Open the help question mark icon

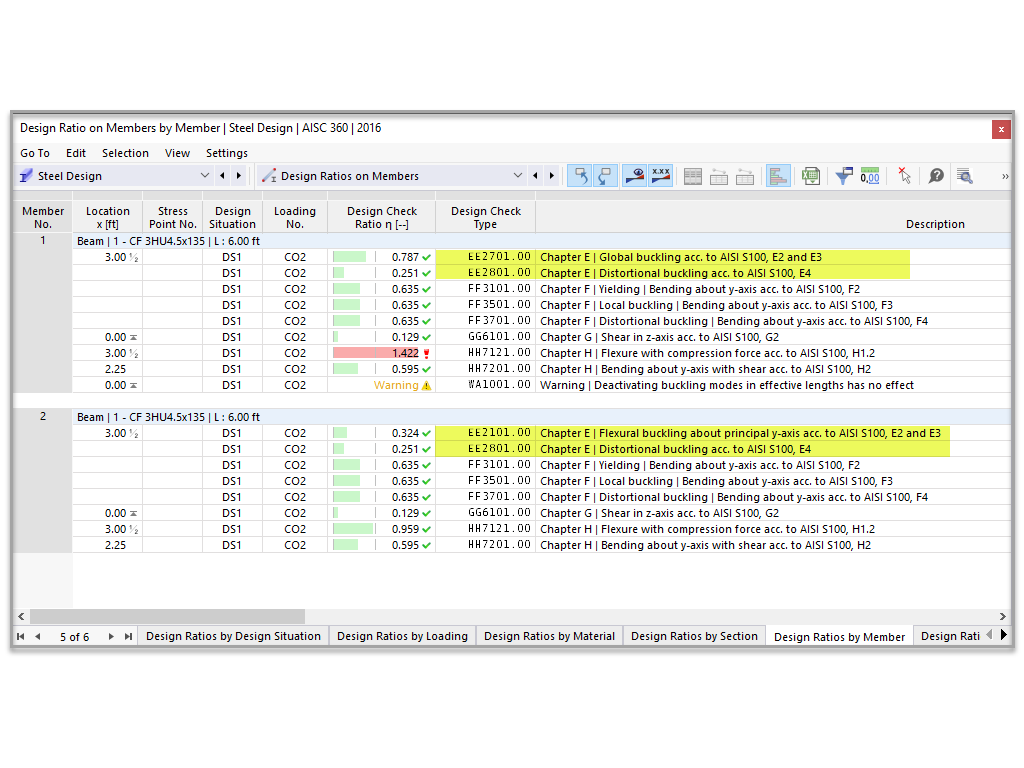click(935, 175)
